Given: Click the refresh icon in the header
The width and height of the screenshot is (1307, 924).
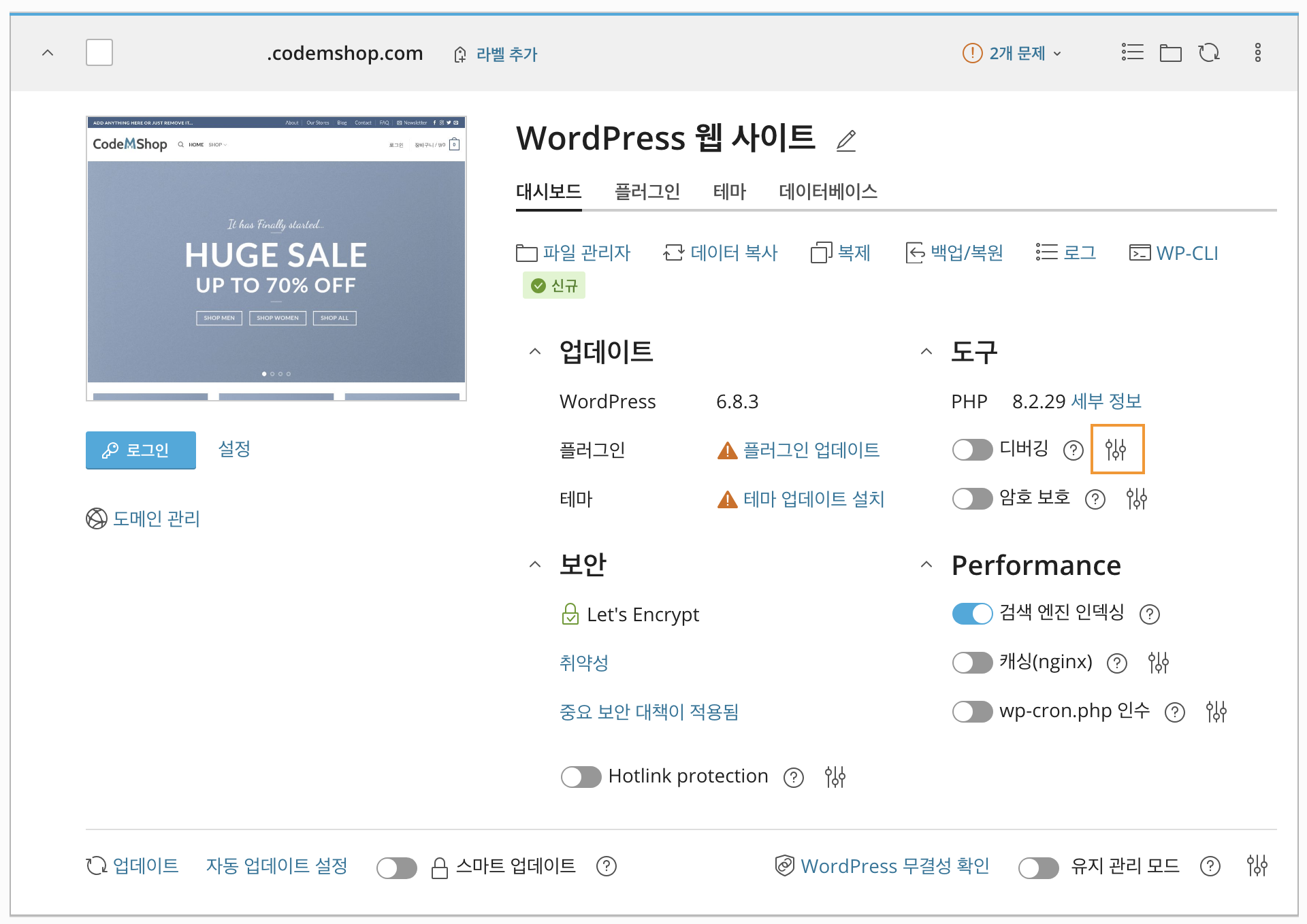Looking at the screenshot, I should tap(1209, 53).
